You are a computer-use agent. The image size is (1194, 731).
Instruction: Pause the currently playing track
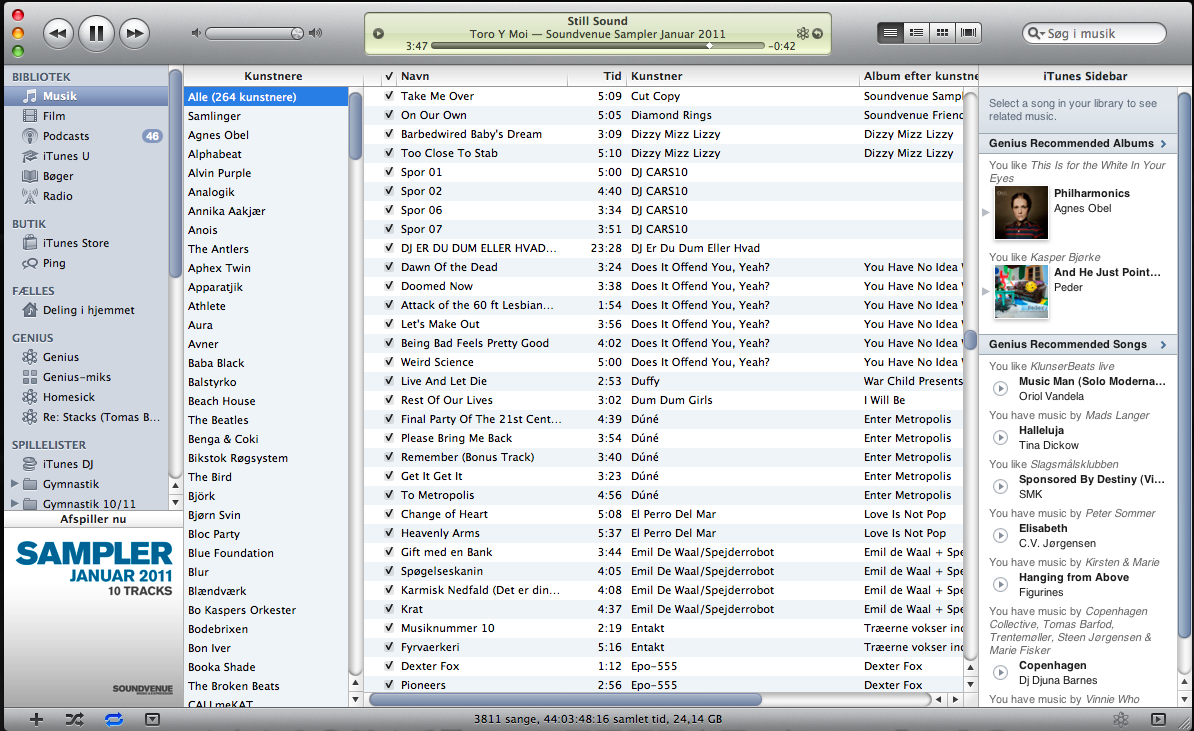tap(96, 33)
